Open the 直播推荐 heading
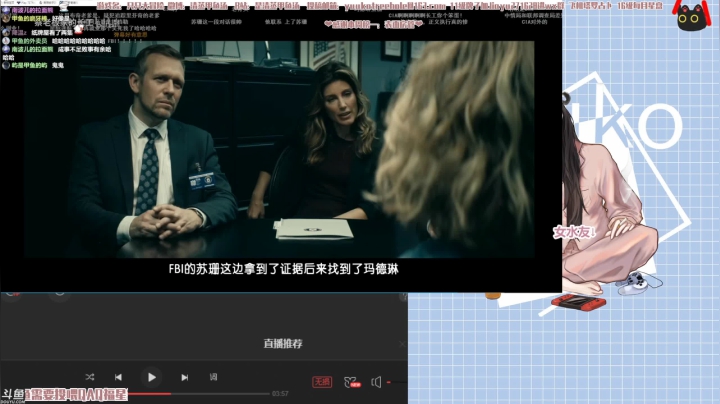 pos(283,343)
